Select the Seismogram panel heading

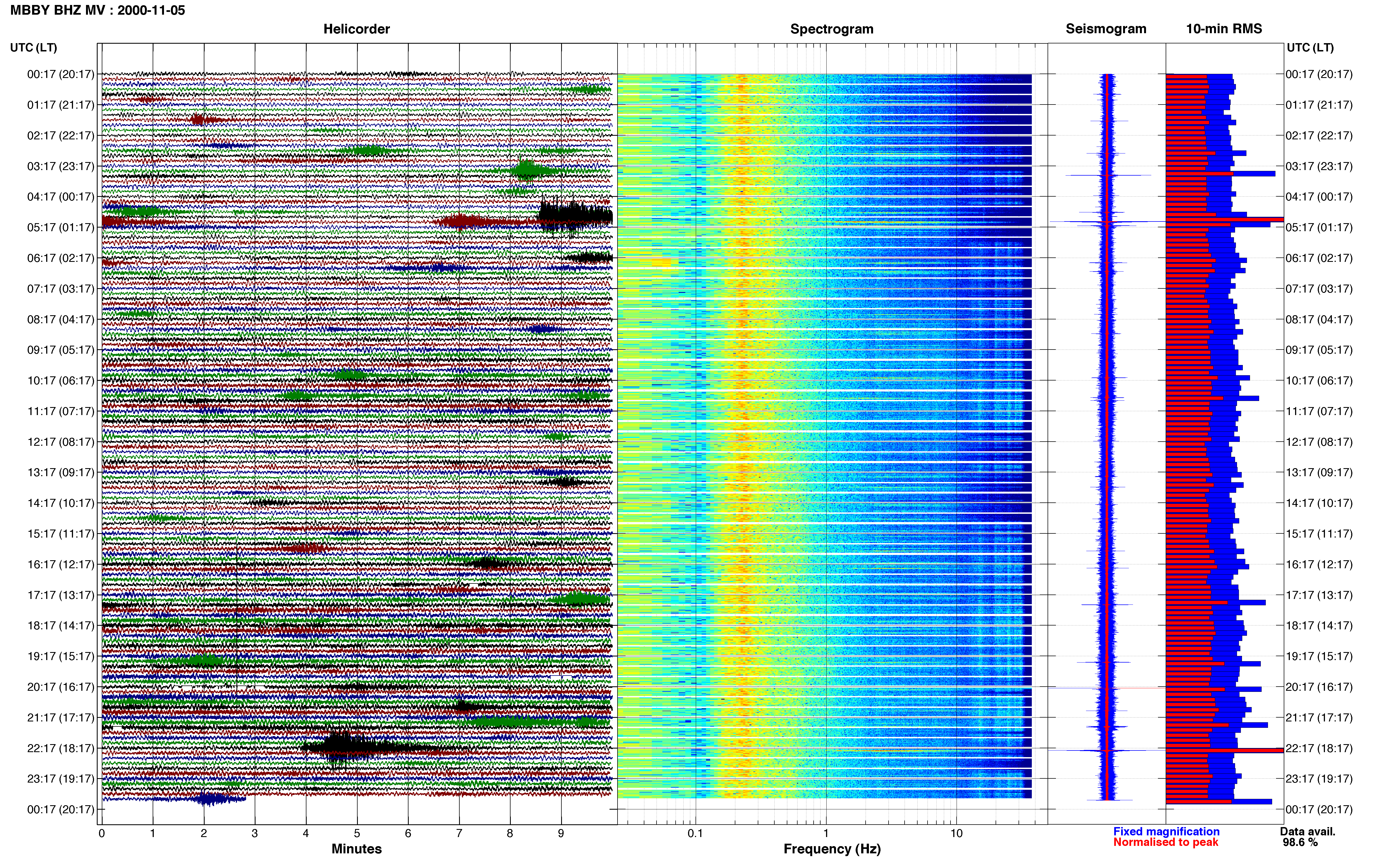(x=1106, y=29)
